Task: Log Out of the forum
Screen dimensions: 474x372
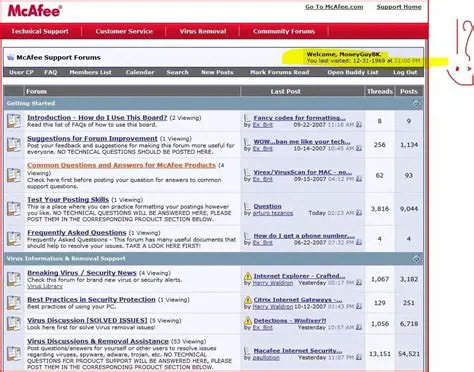Action: (x=405, y=72)
